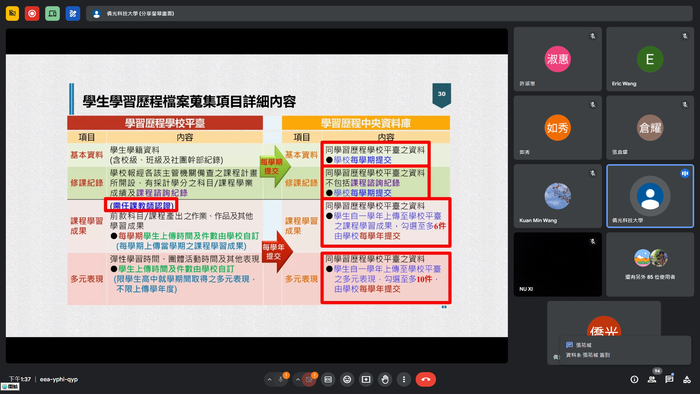Click the participant count badge above people icon
The image size is (700, 394).
[x=657, y=371]
